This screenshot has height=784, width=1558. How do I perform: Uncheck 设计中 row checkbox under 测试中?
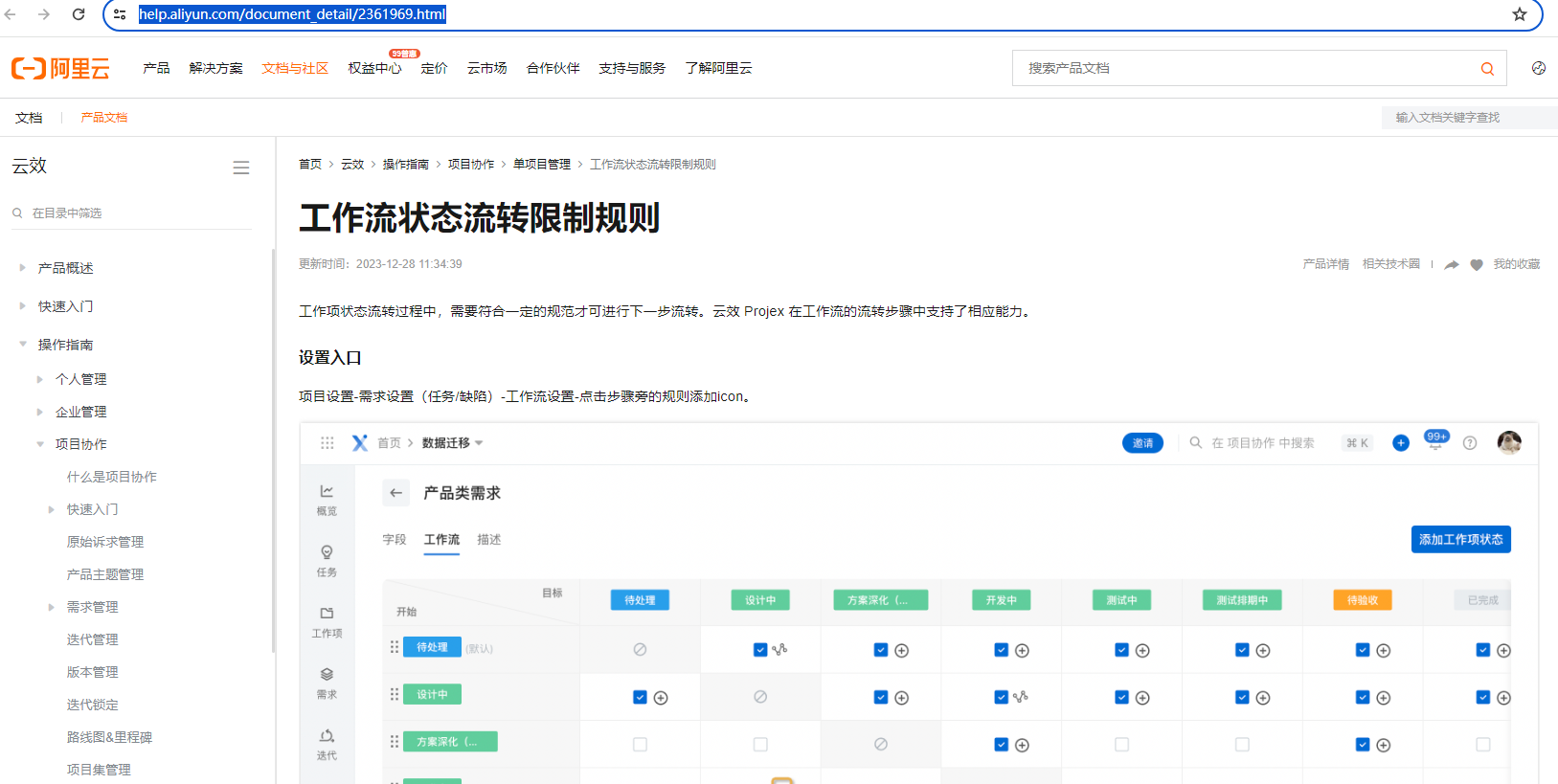[1121, 698]
